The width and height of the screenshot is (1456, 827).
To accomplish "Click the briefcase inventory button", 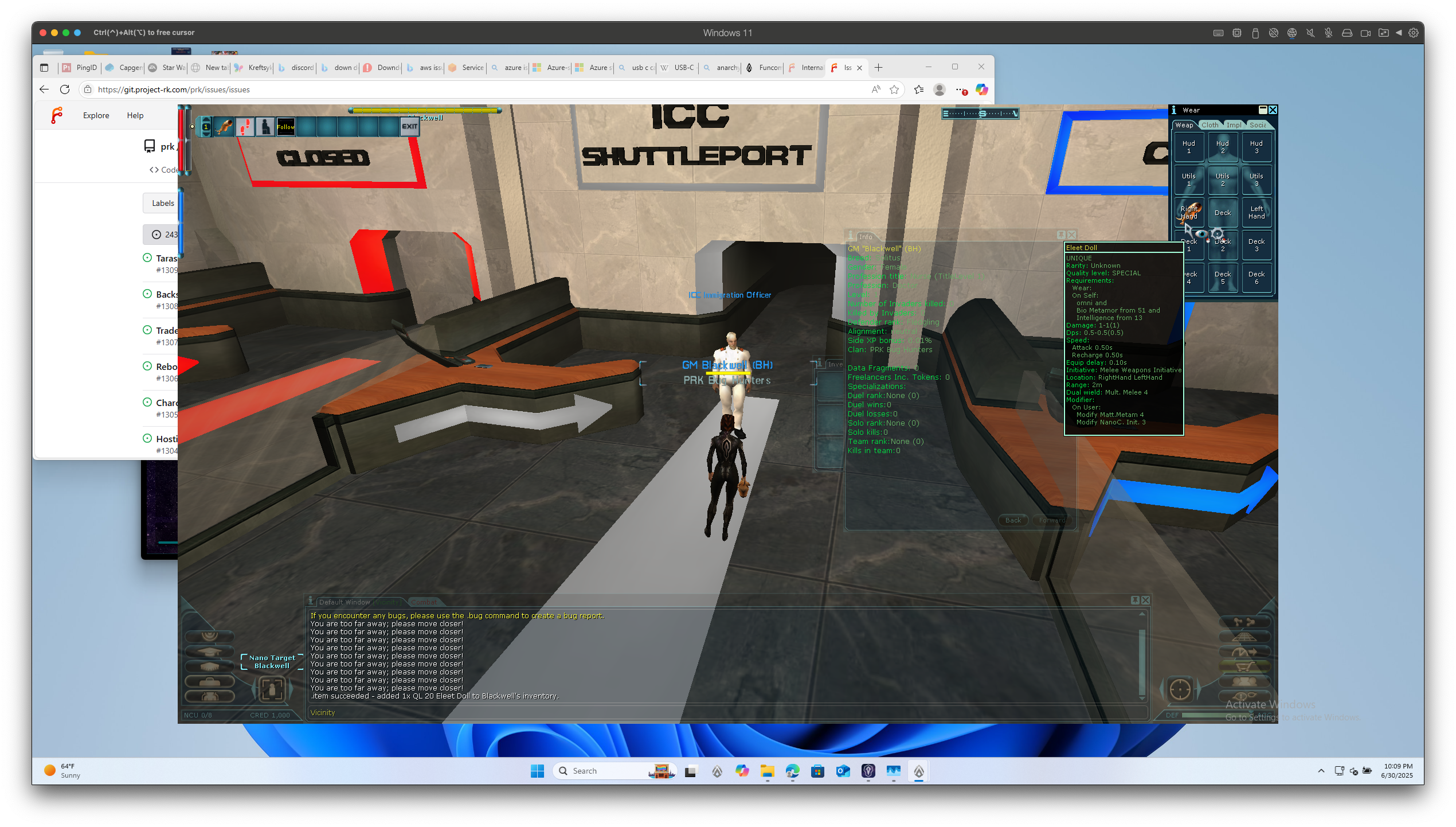I will 209,681.
